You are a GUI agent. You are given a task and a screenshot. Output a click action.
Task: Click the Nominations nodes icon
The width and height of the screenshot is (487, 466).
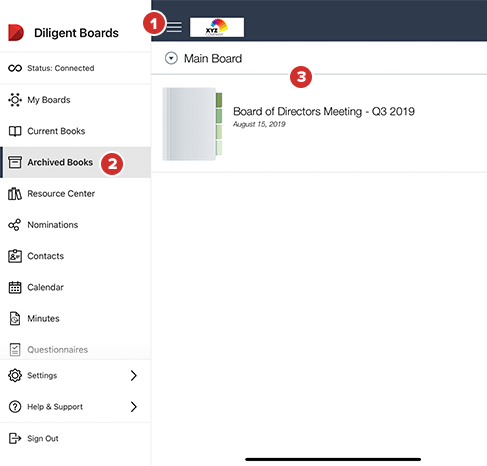coord(15,225)
